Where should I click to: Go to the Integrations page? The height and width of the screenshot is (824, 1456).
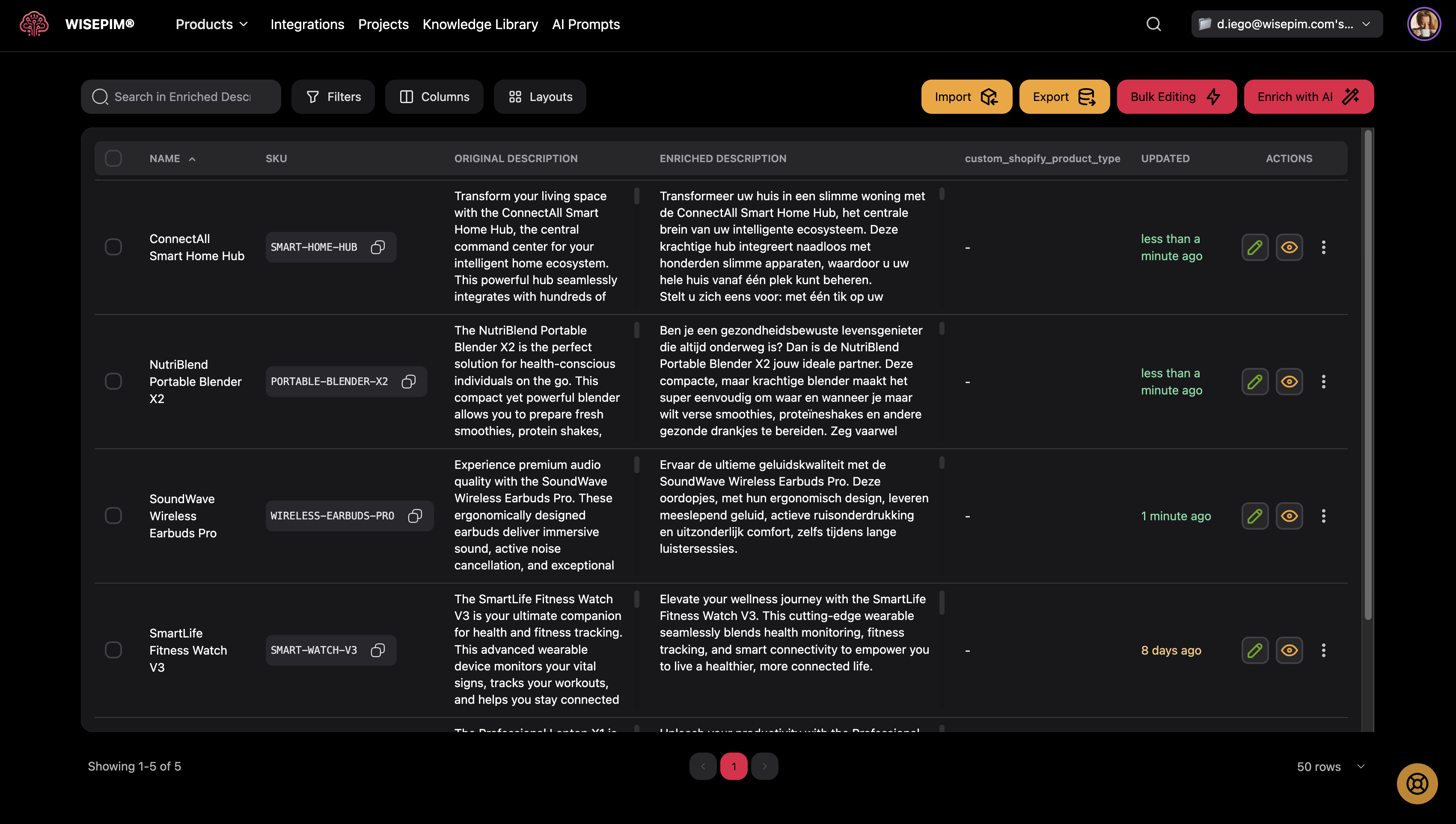coord(307,24)
